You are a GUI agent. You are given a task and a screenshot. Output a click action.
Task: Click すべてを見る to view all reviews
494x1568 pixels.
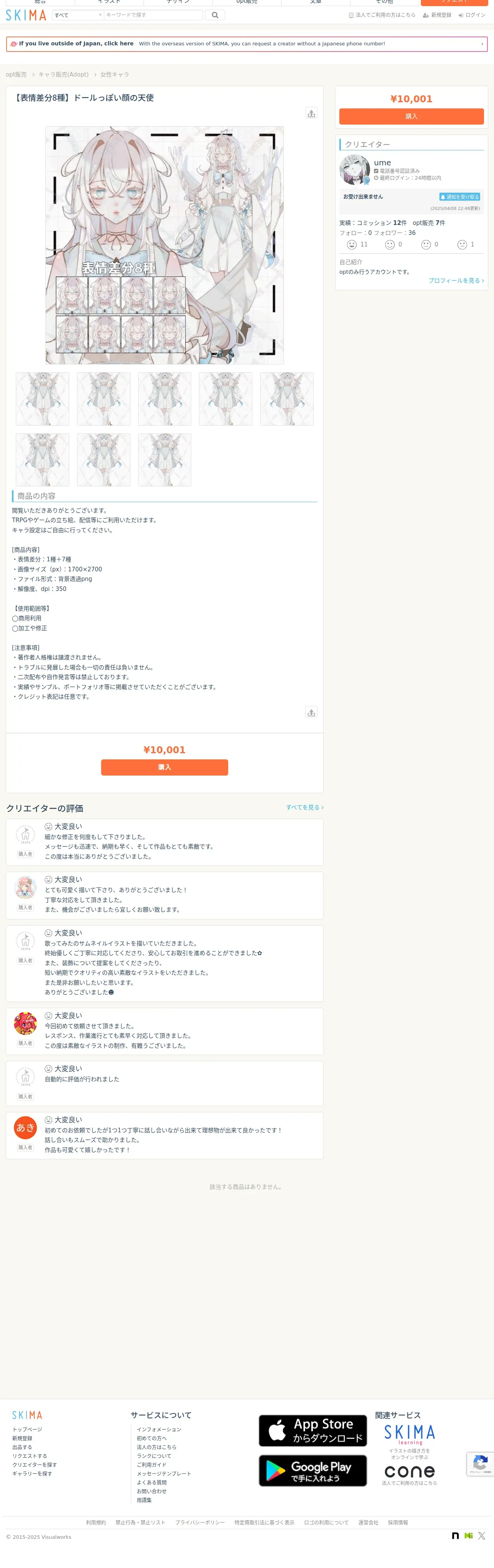305,807
